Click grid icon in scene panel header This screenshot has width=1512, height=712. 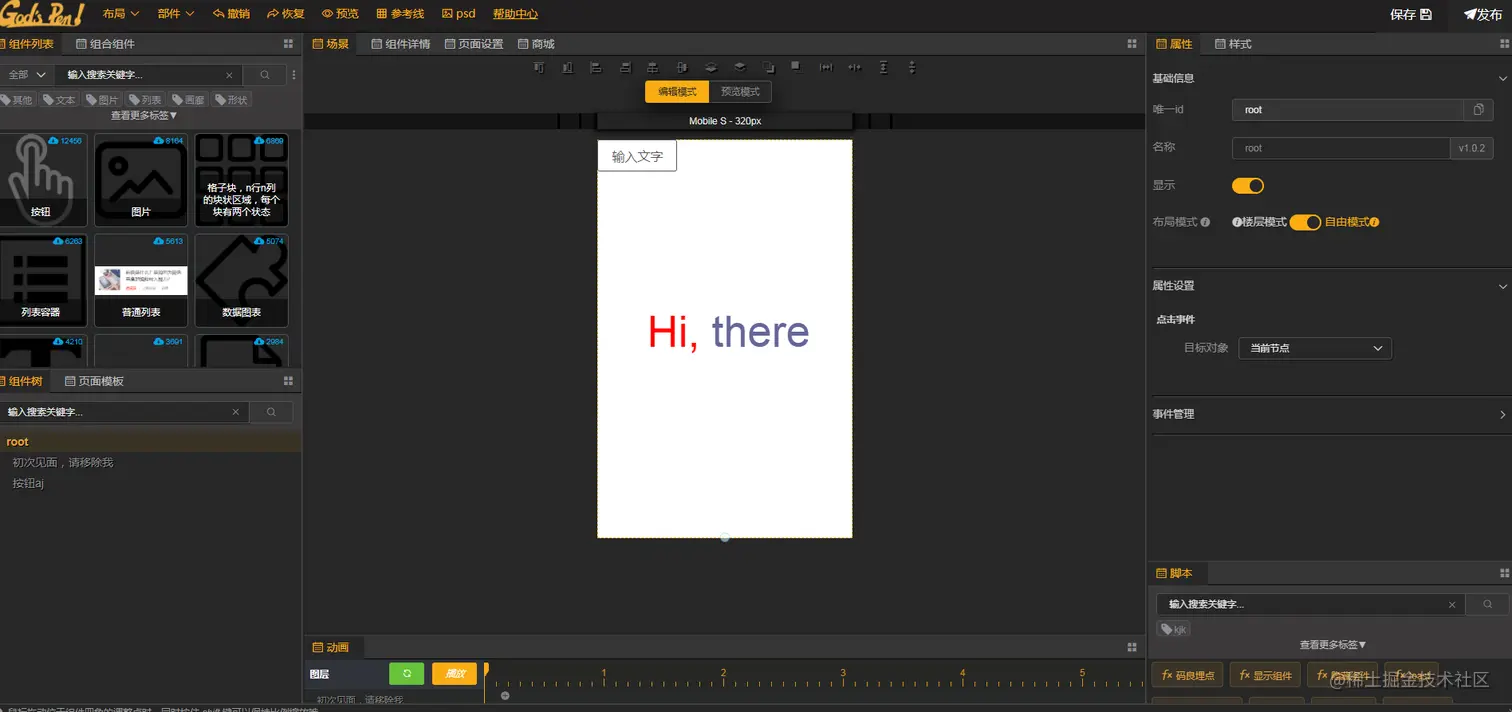[1133, 44]
